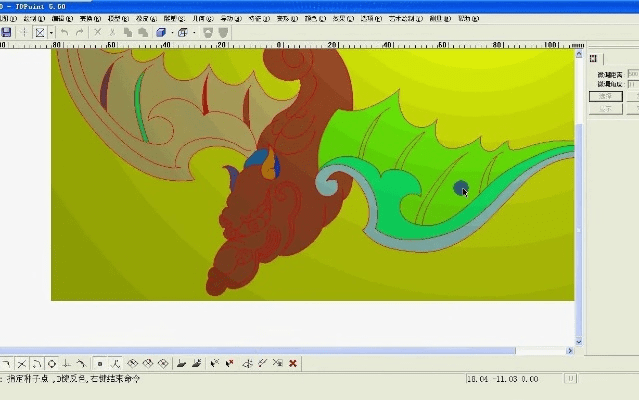Toggle the boxed X display mode icon
Image resolution: width=639 pixels, height=400 pixels.
tap(39, 33)
